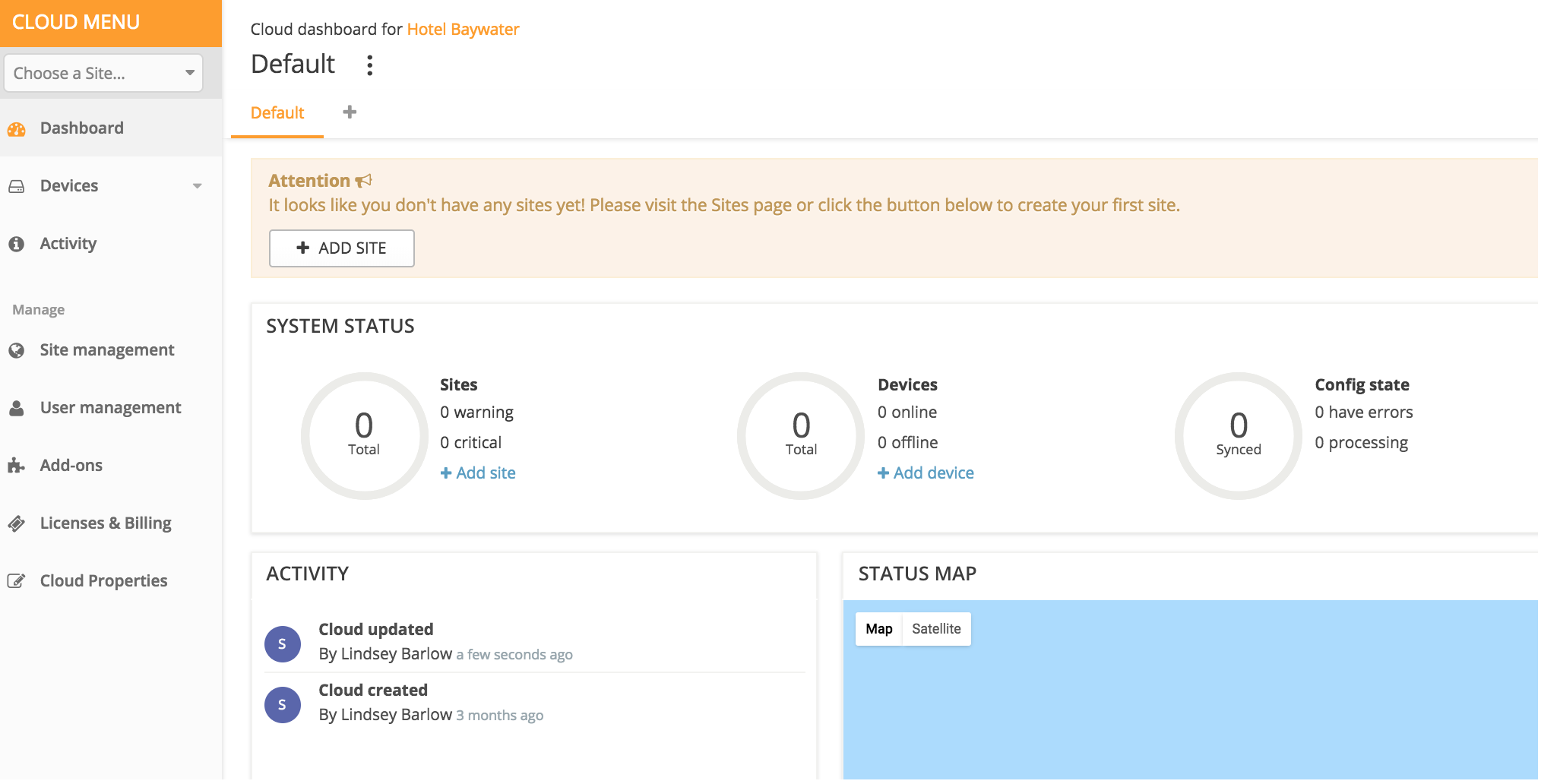The image size is (1541, 784).
Task: Click the Devices drive icon in sidebar
Action: tap(16, 186)
